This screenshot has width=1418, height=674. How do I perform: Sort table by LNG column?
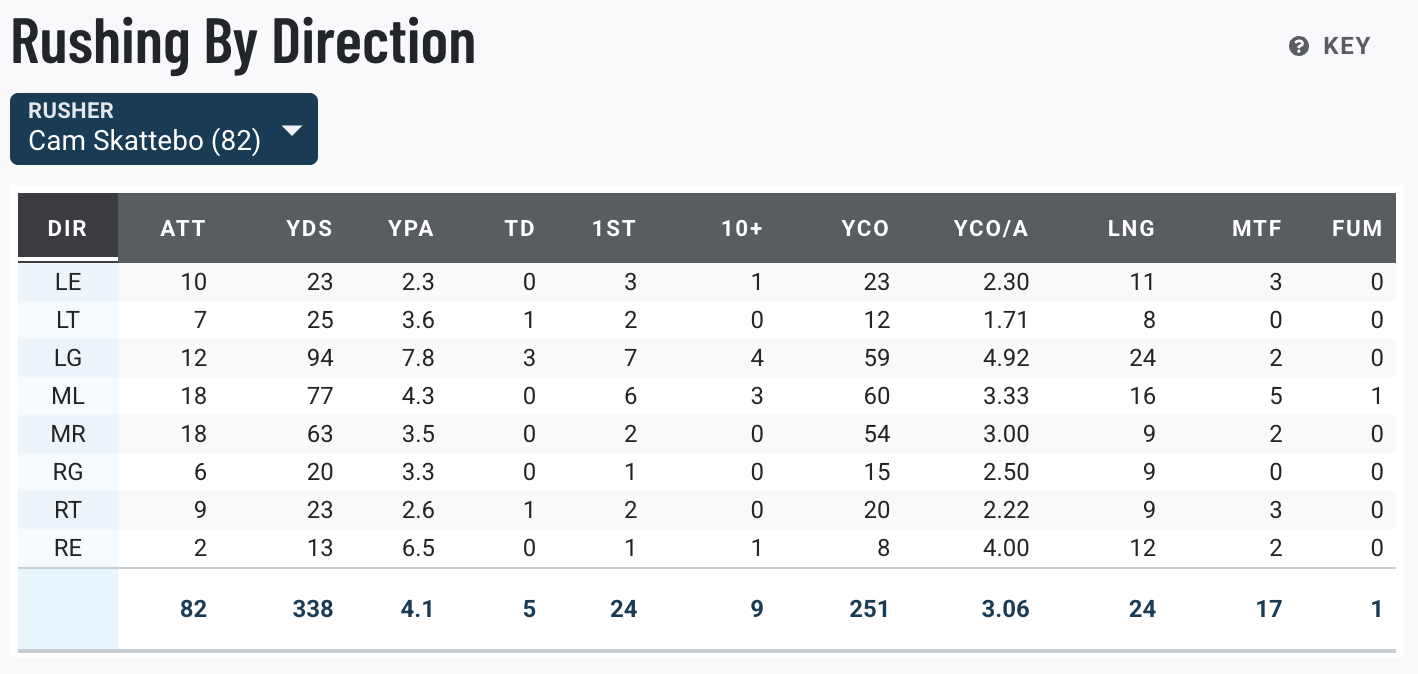(x=1131, y=228)
